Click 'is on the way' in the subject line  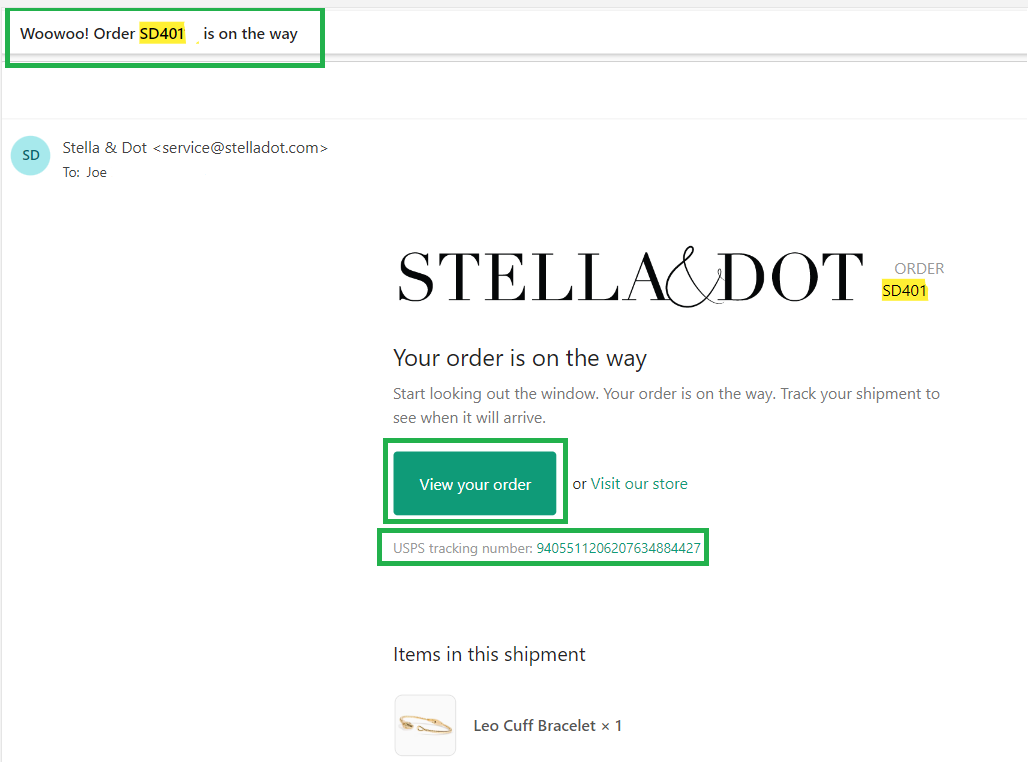[250, 33]
